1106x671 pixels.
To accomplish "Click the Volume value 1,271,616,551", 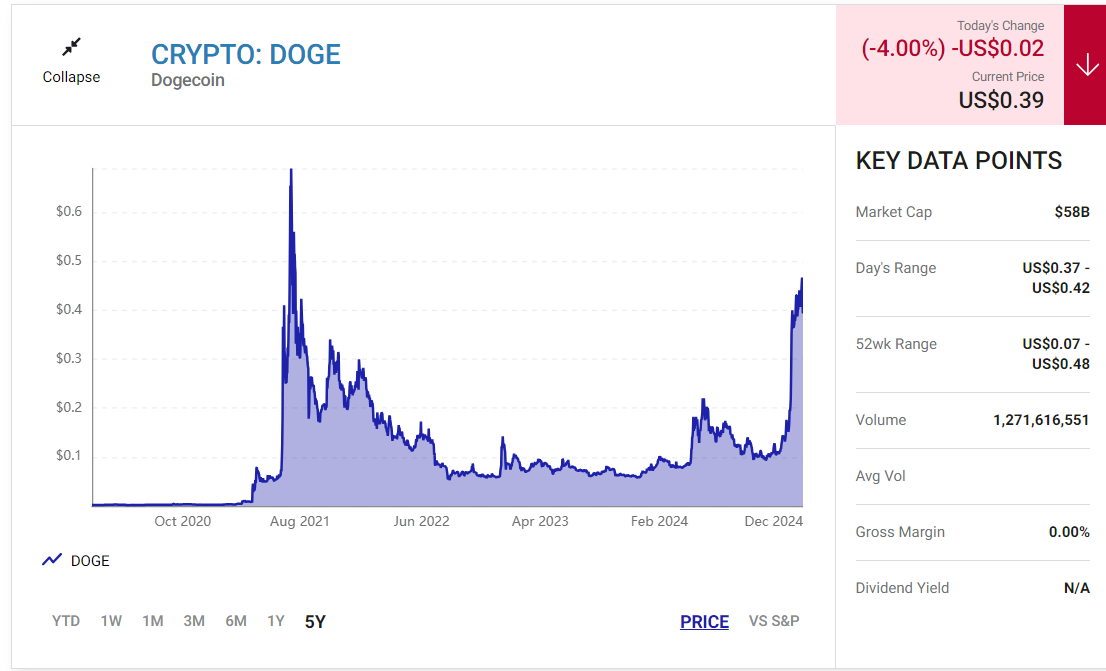I will 1041,420.
